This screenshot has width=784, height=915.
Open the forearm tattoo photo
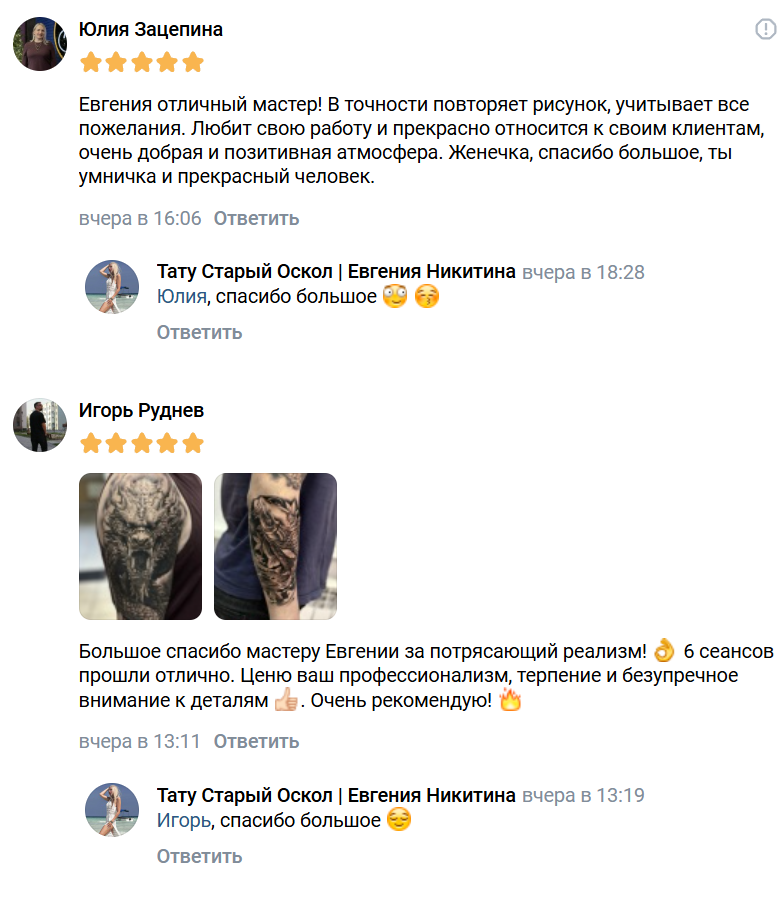[275, 546]
